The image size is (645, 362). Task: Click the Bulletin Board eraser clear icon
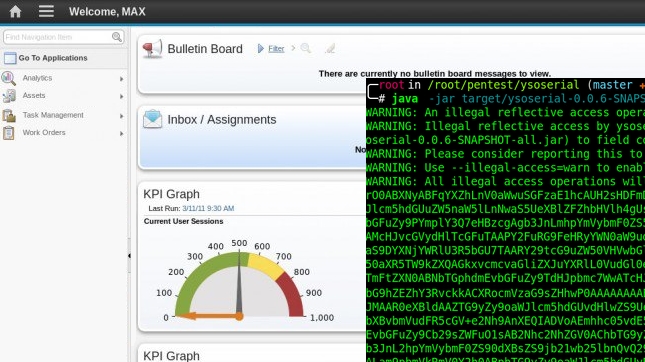(x=330, y=49)
